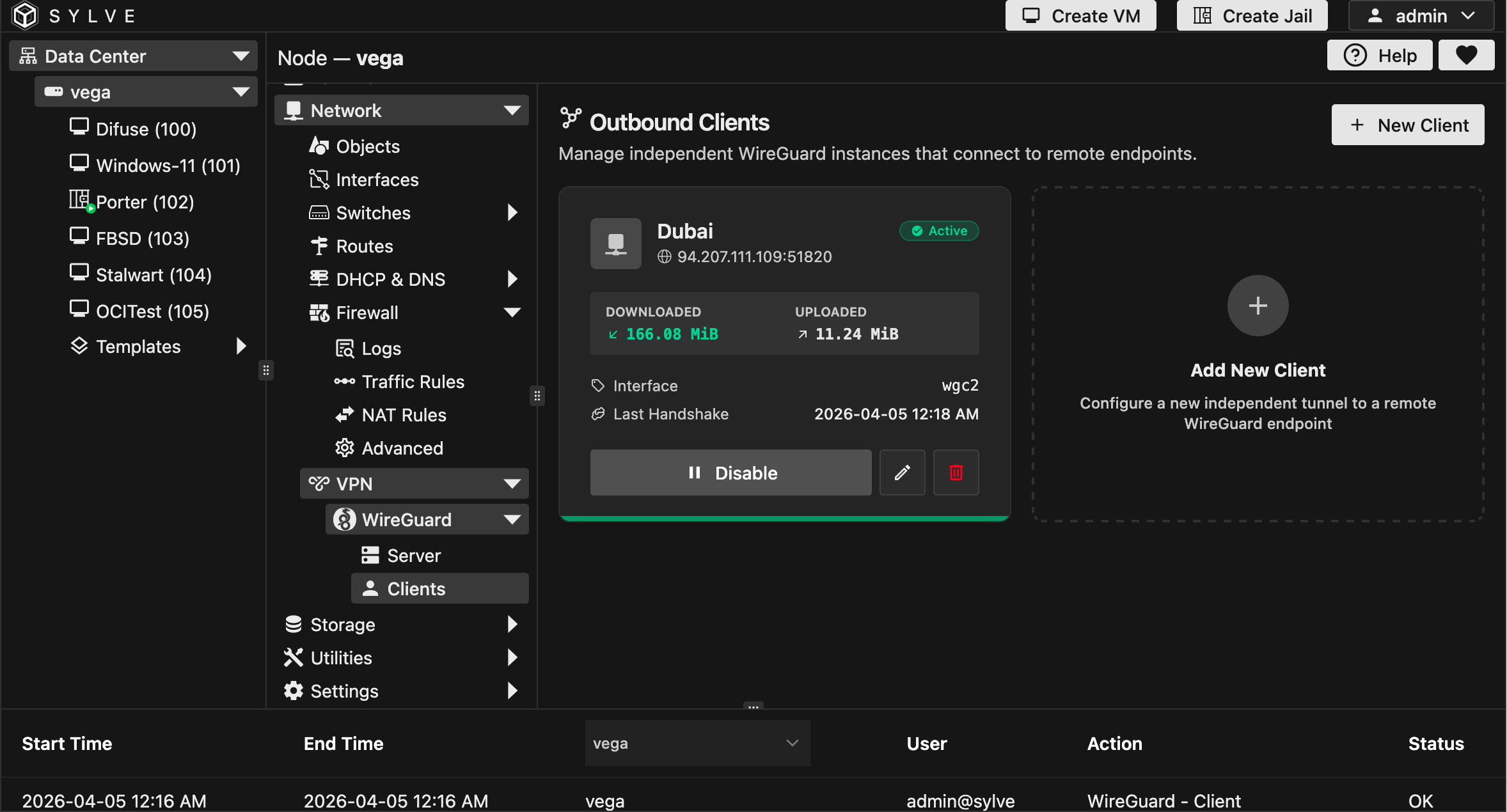The height and width of the screenshot is (812, 1507).
Task: Open NAT Rules page
Action: (x=404, y=415)
